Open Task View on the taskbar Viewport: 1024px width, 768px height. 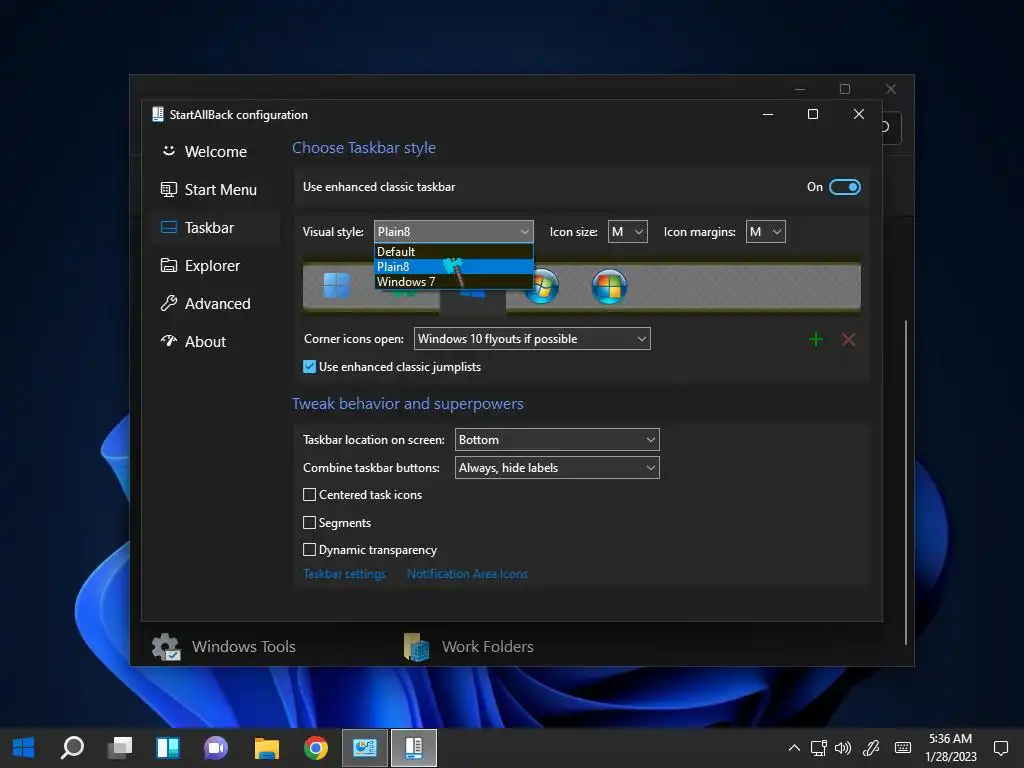(120, 748)
